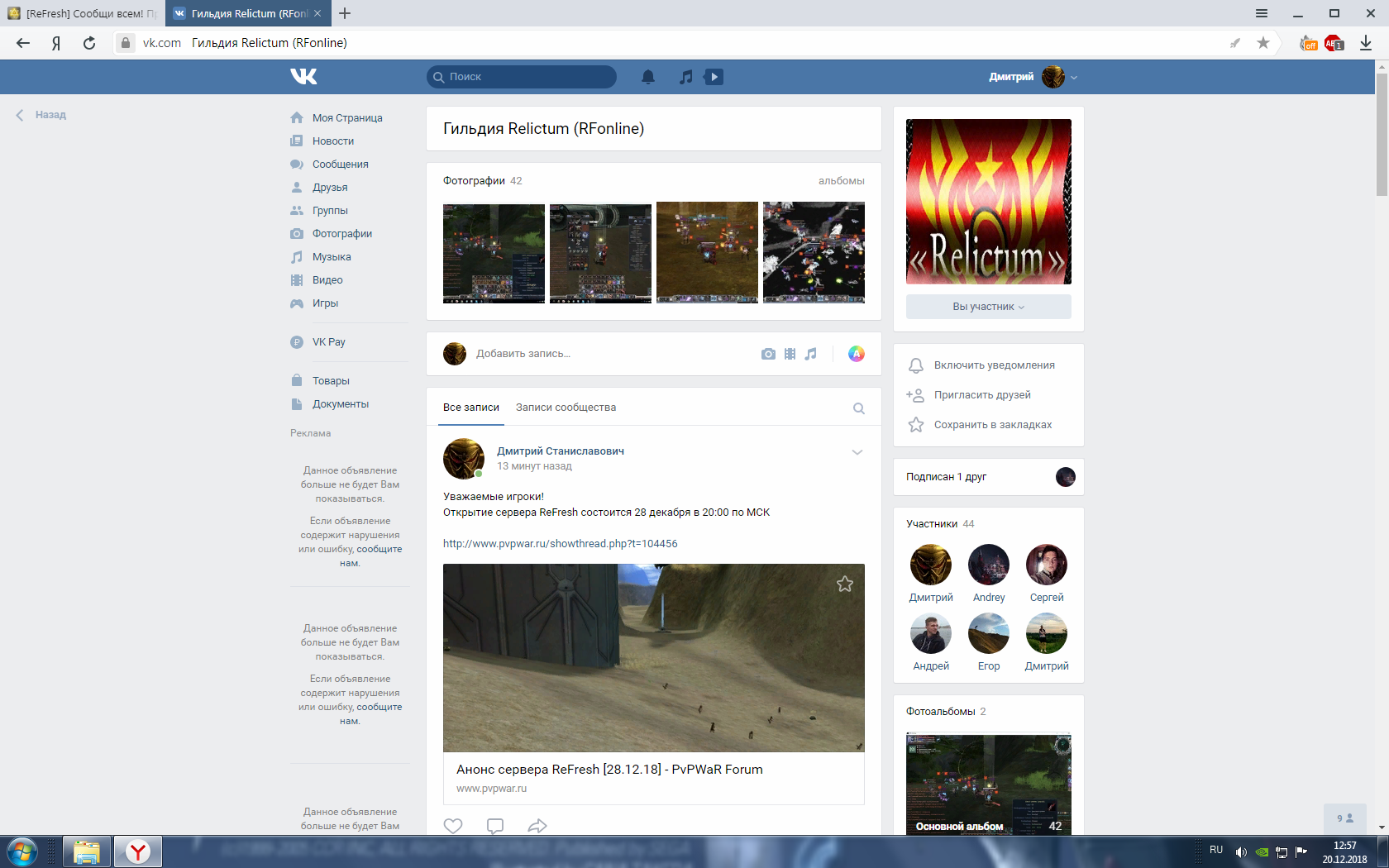The height and width of the screenshot is (868, 1389).
Task: Bookmark the link preview with star icon
Action: [845, 584]
